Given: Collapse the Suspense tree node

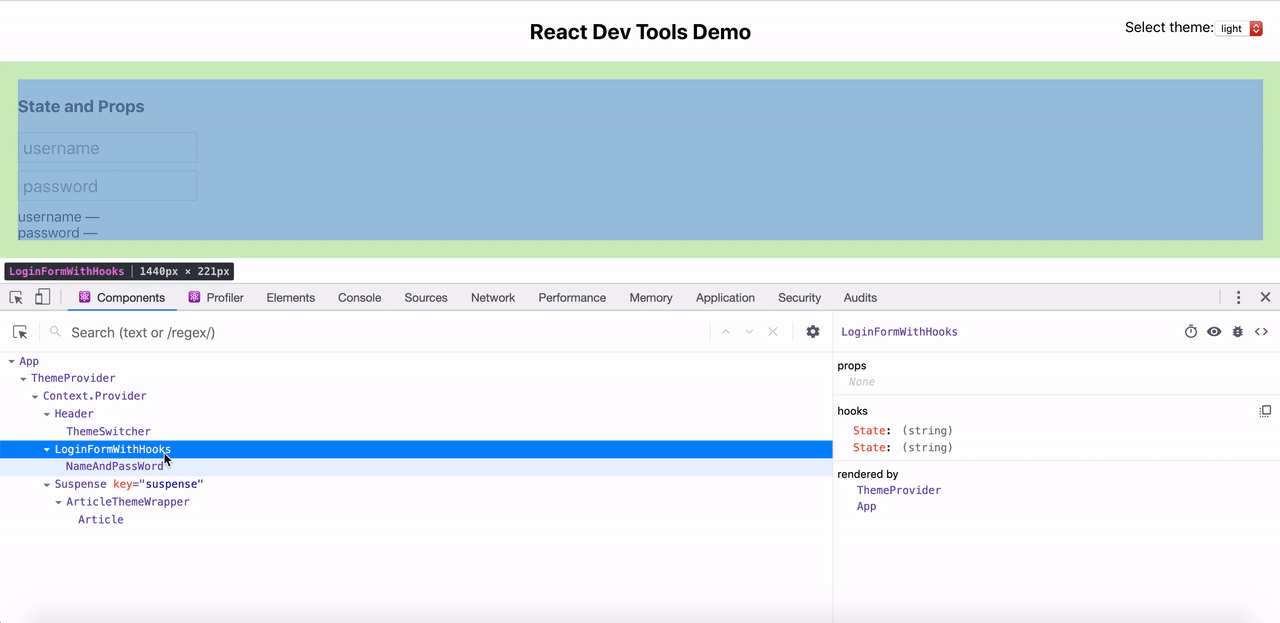Looking at the screenshot, I should pos(46,483).
